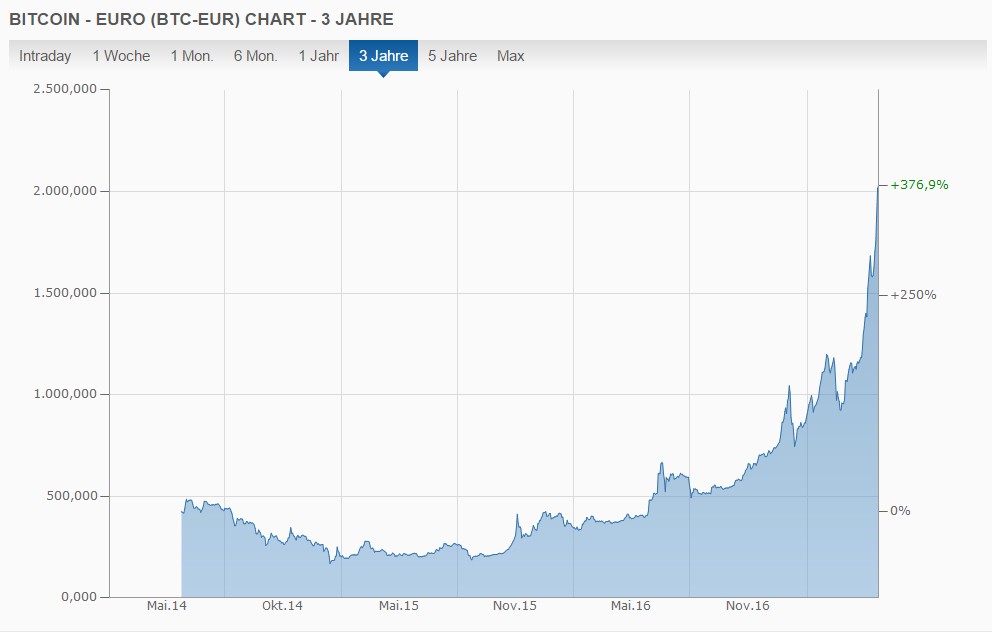
Task: Click the 500,000 y-axis value
Action: tap(72, 495)
